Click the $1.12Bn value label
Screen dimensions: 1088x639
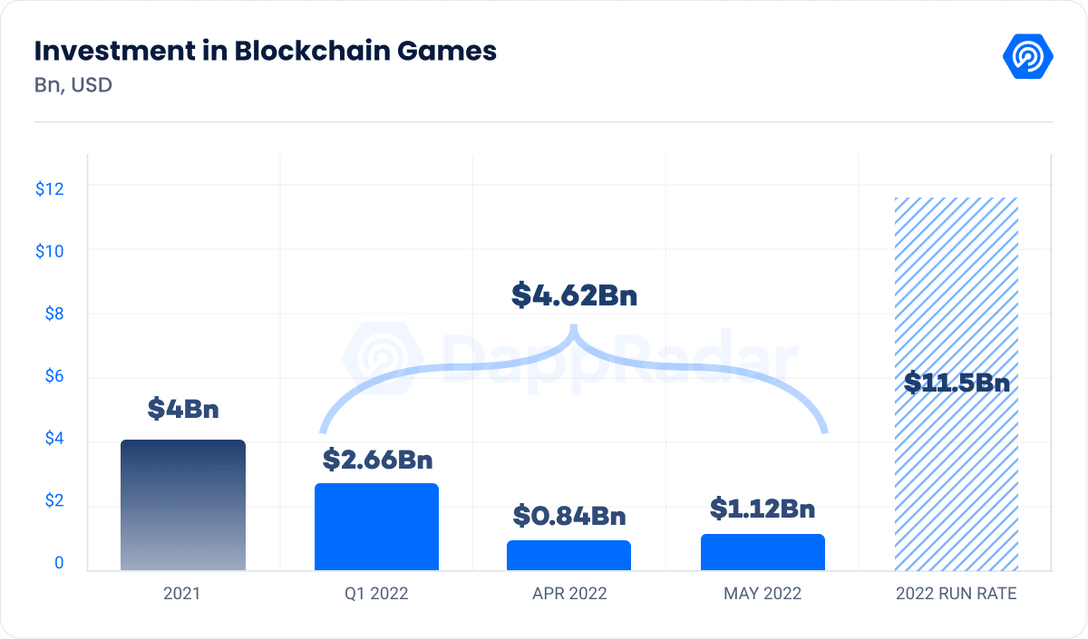coord(763,509)
